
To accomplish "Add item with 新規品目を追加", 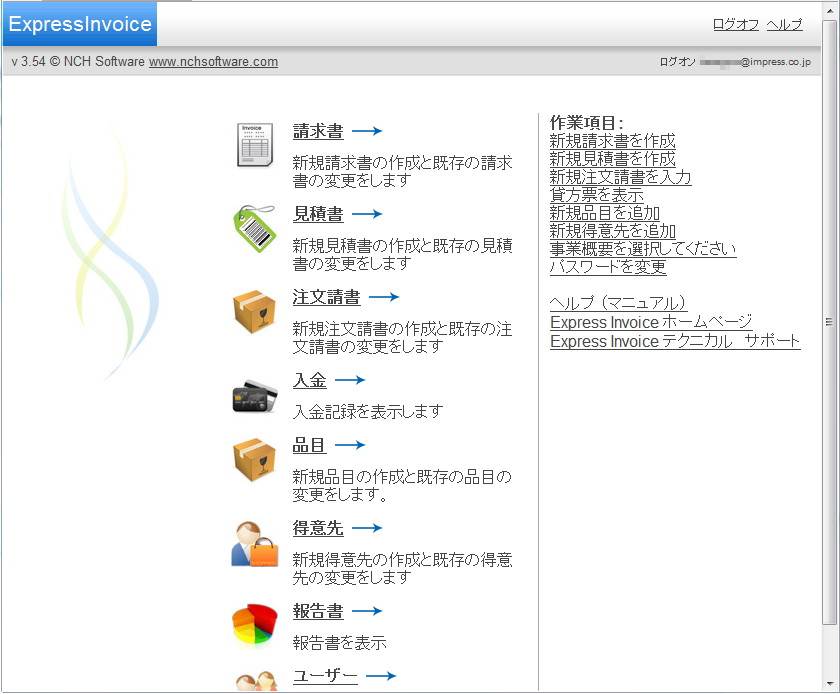I will pyautogui.click(x=606, y=213).
